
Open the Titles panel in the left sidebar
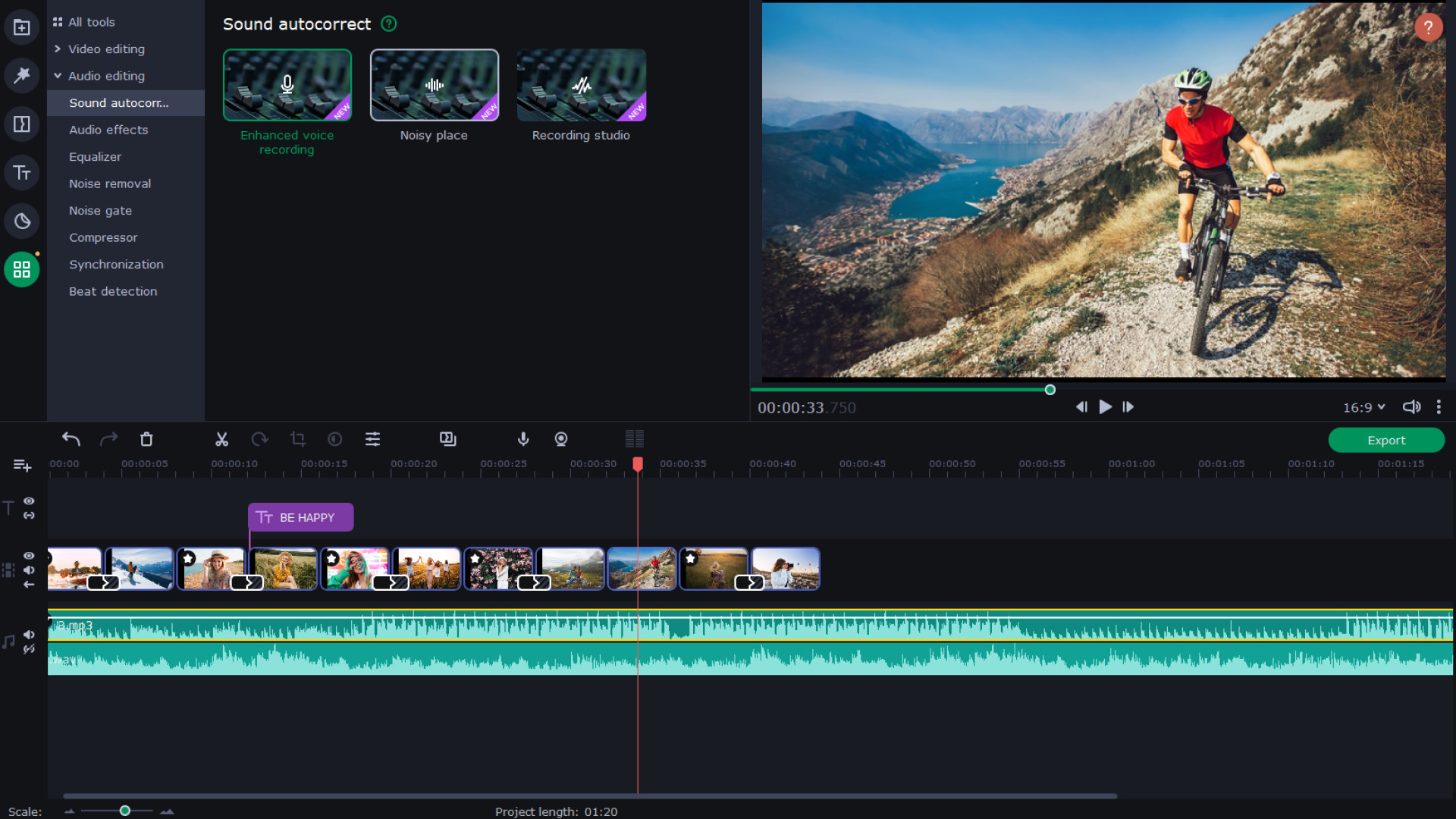tap(21, 172)
